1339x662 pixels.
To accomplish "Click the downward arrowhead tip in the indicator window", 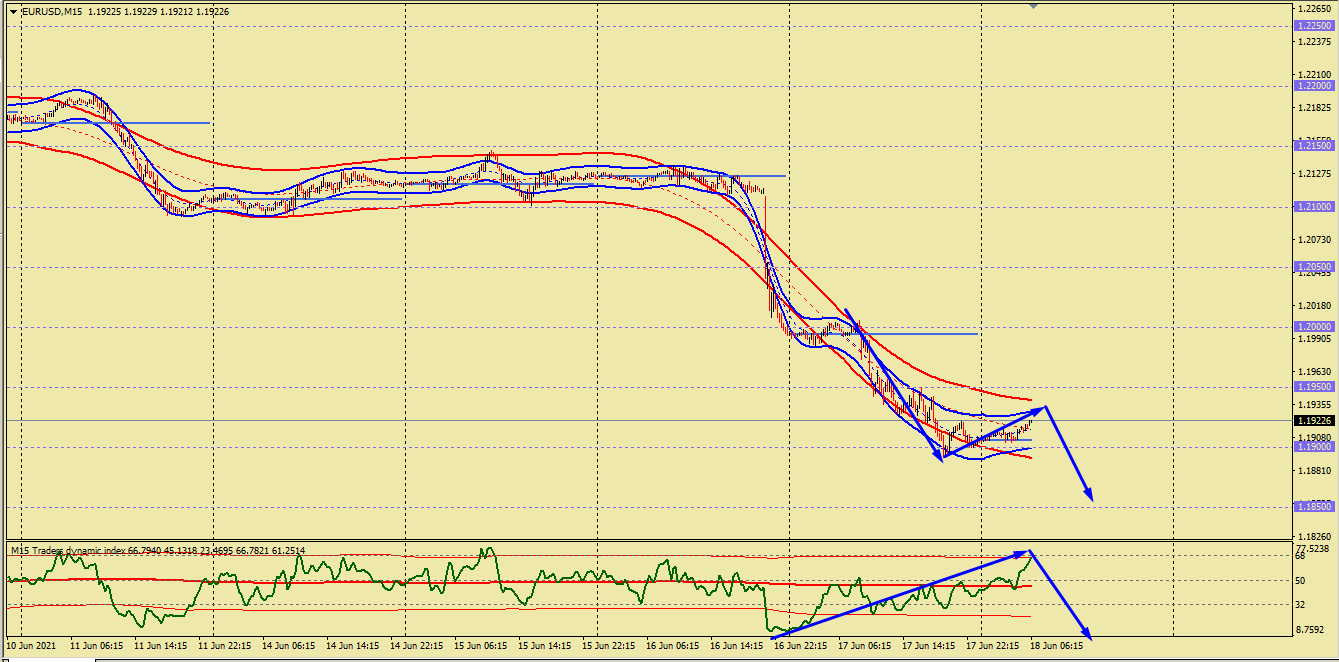I will tap(1089, 637).
